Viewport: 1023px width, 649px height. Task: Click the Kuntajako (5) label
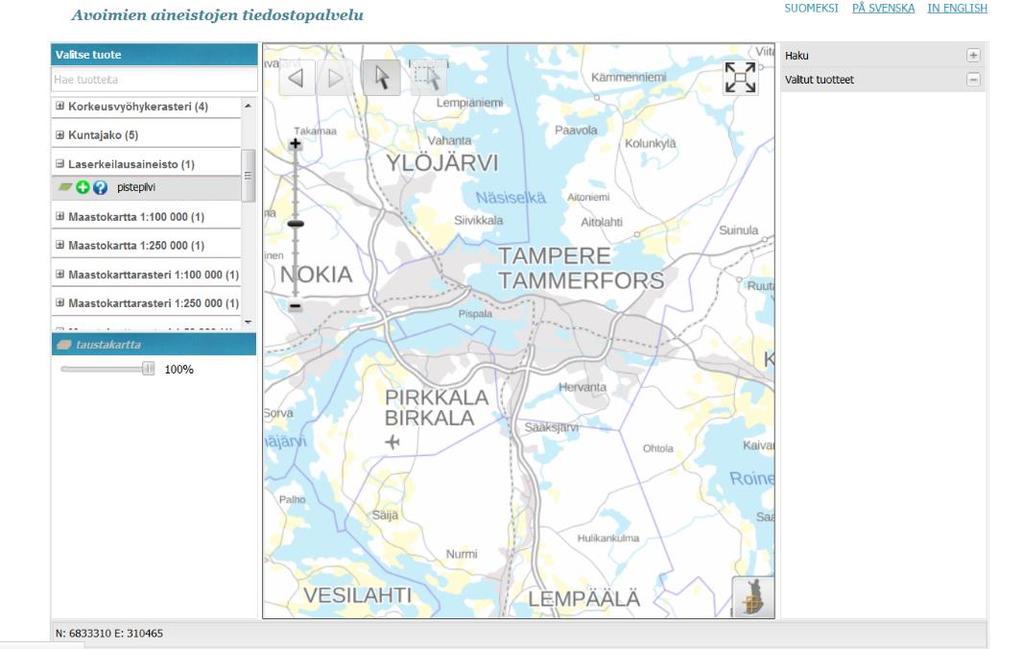(103, 135)
